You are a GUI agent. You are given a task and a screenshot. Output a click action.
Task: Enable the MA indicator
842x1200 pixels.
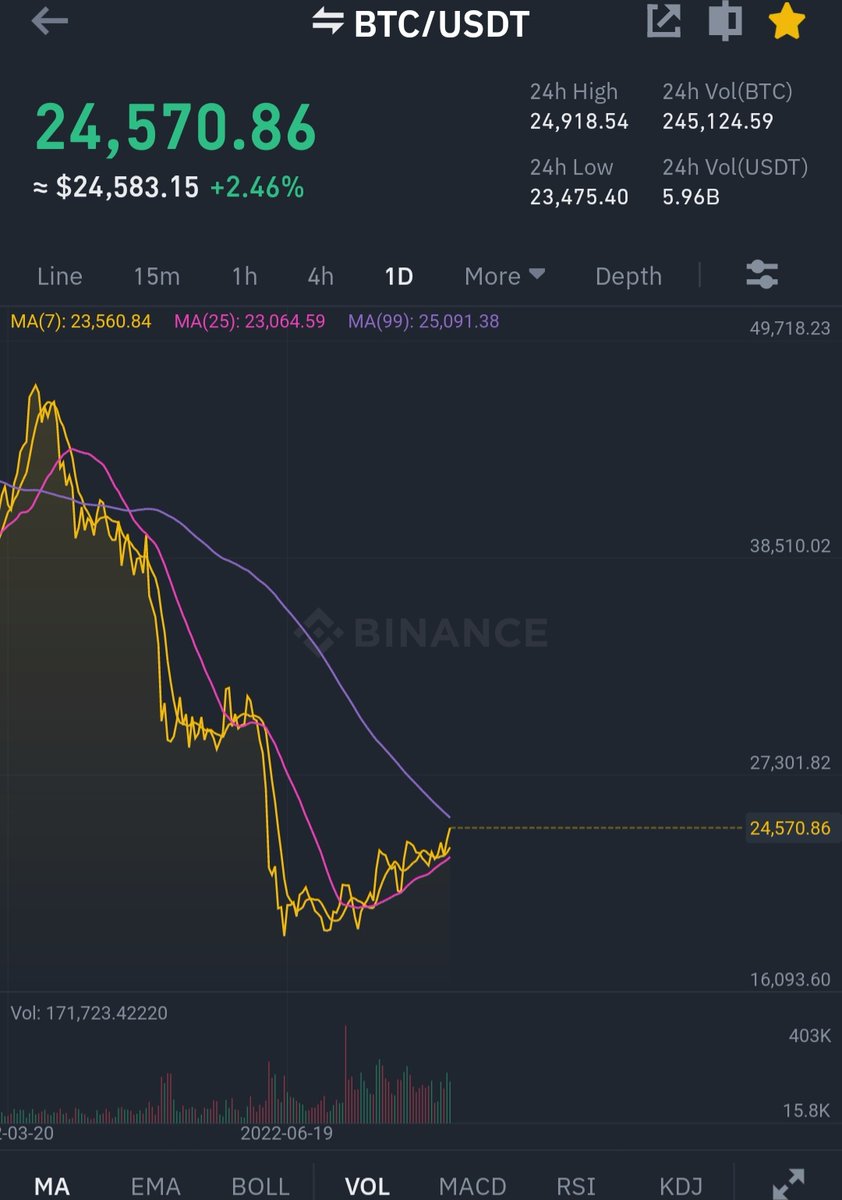pyautogui.click(x=52, y=1186)
